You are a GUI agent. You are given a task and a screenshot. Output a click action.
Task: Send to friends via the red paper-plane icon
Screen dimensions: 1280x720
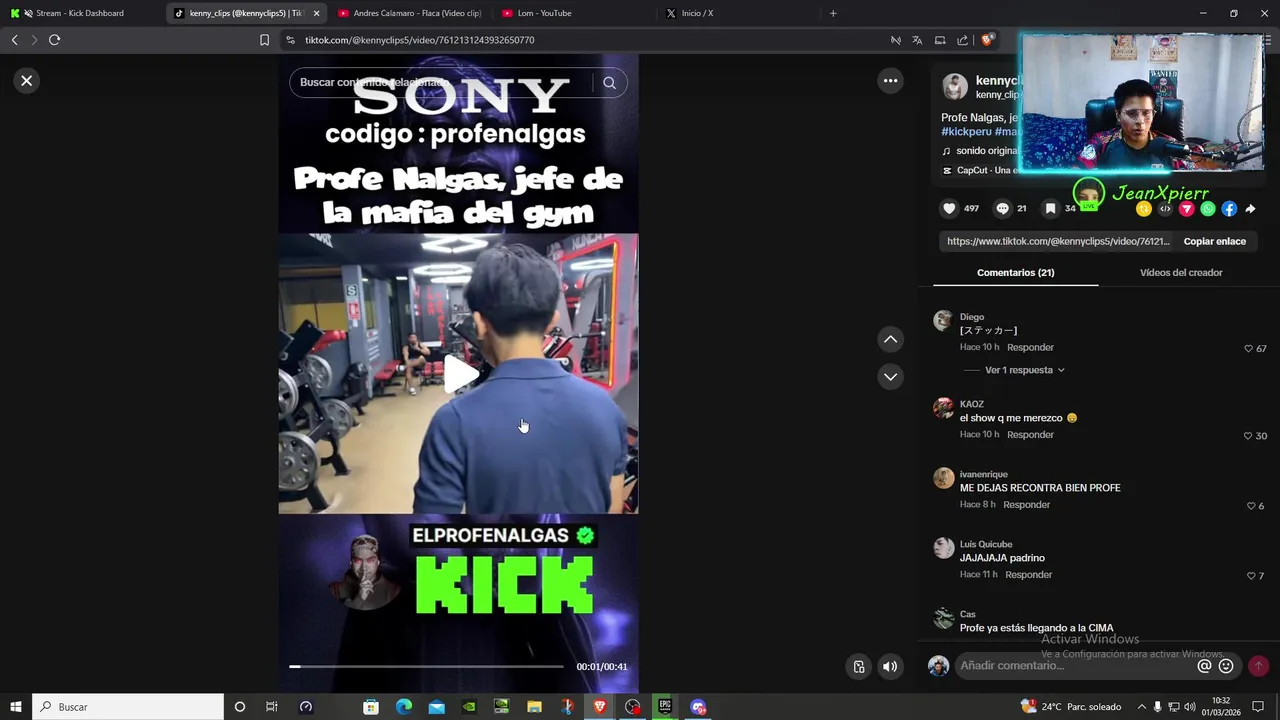click(x=1187, y=209)
